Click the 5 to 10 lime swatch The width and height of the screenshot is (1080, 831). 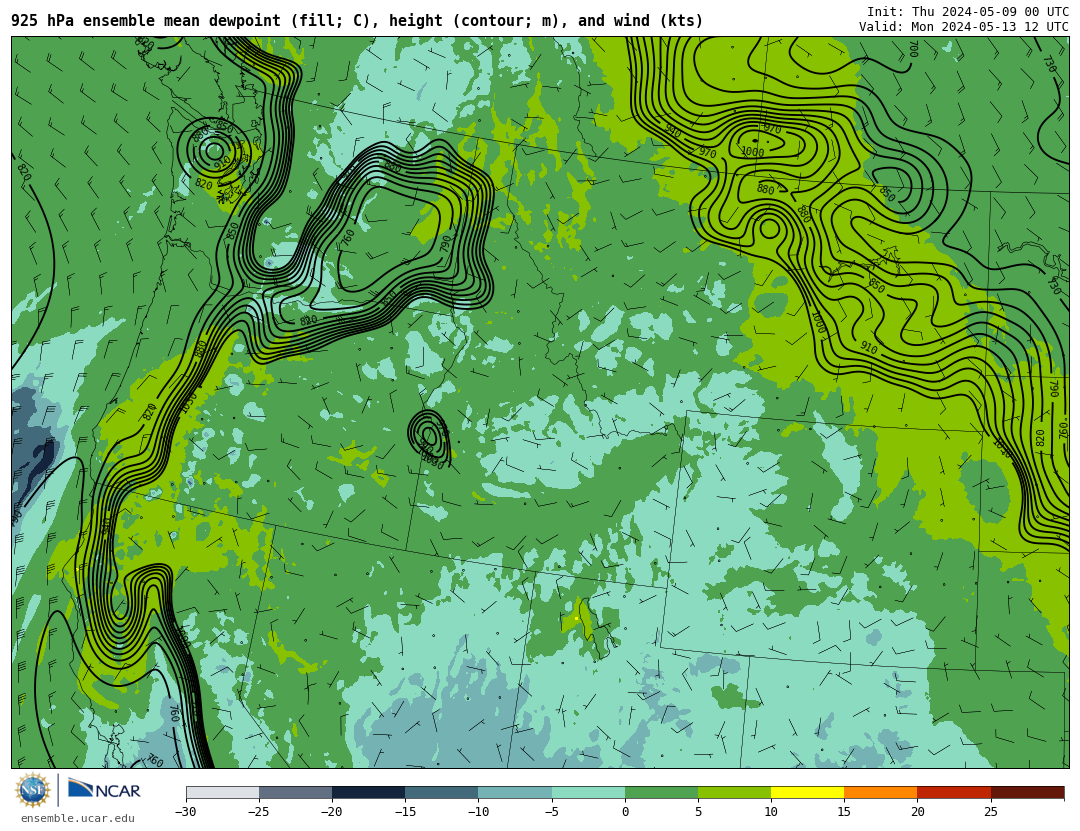coord(734,792)
